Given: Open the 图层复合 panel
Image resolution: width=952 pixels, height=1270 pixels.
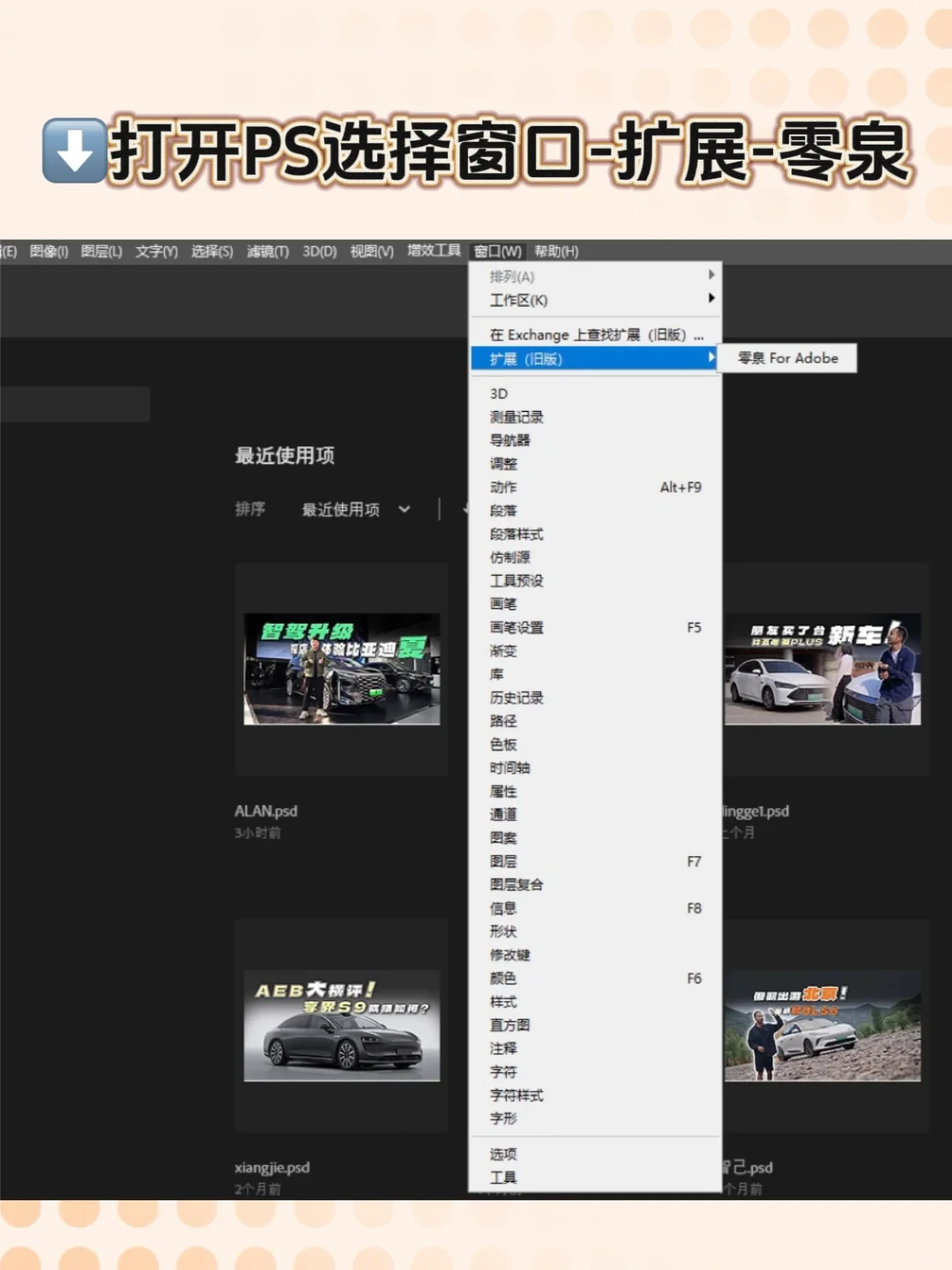Looking at the screenshot, I should (516, 885).
